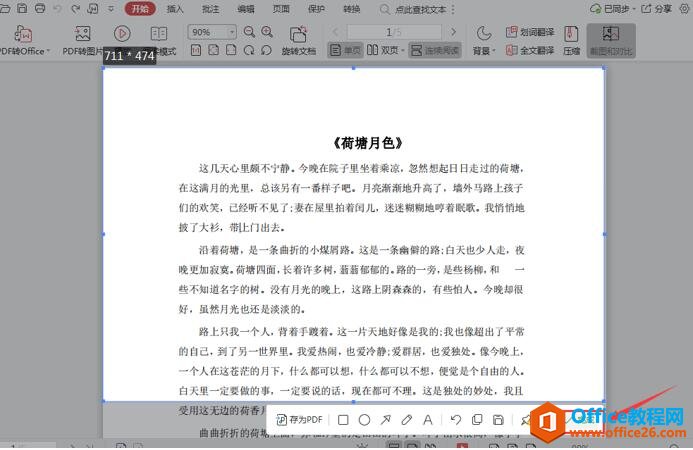693x450 pixels.
Task: Click the rotate counterclockwise icon
Action: [266, 50]
